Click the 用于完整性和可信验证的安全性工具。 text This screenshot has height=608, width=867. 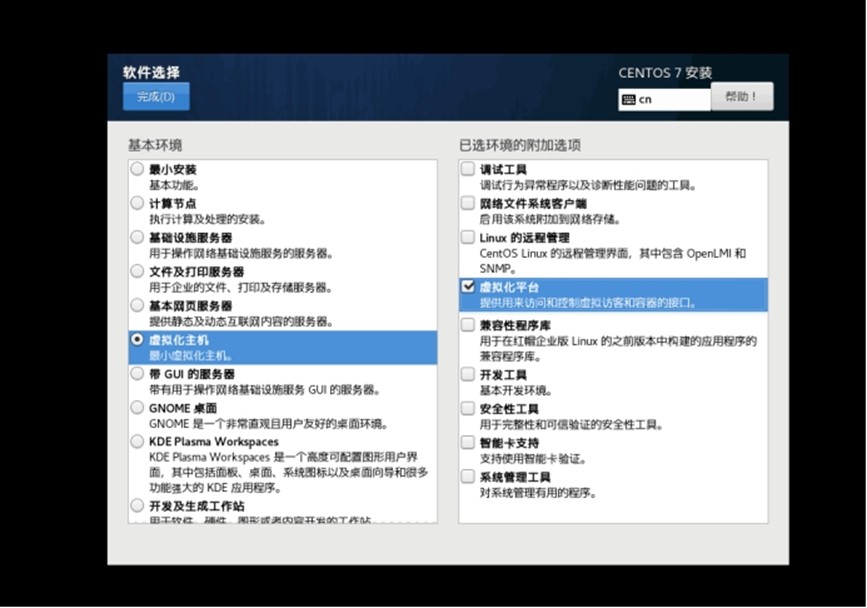click(x=571, y=424)
